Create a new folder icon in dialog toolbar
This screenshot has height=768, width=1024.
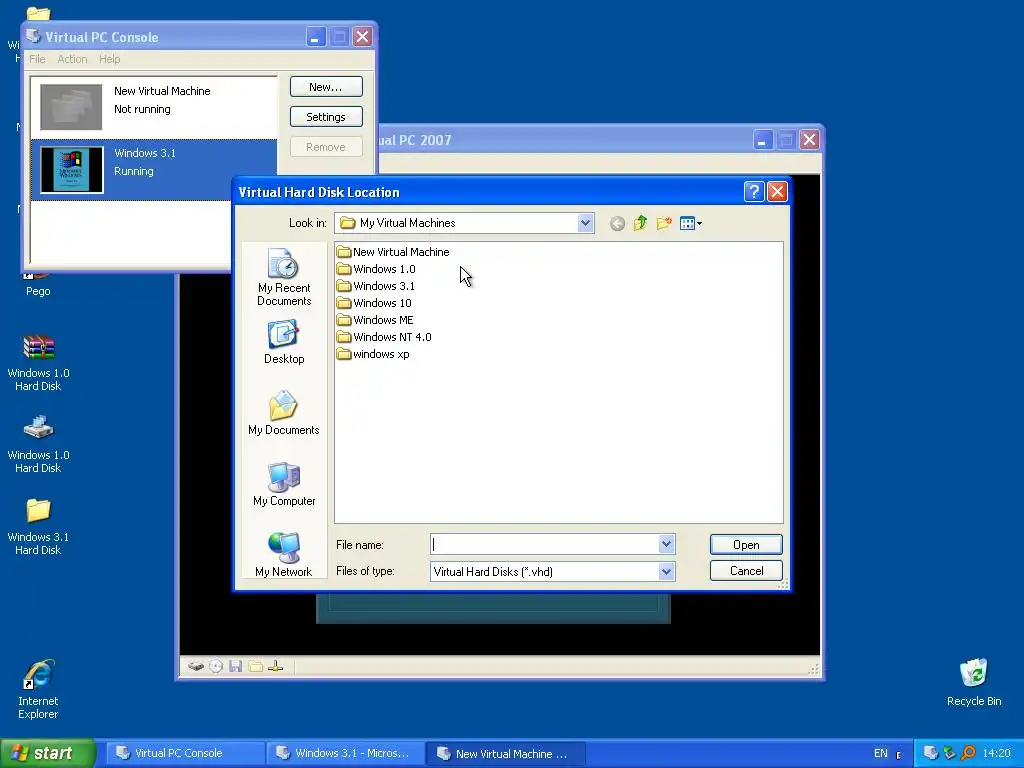pyautogui.click(x=664, y=223)
